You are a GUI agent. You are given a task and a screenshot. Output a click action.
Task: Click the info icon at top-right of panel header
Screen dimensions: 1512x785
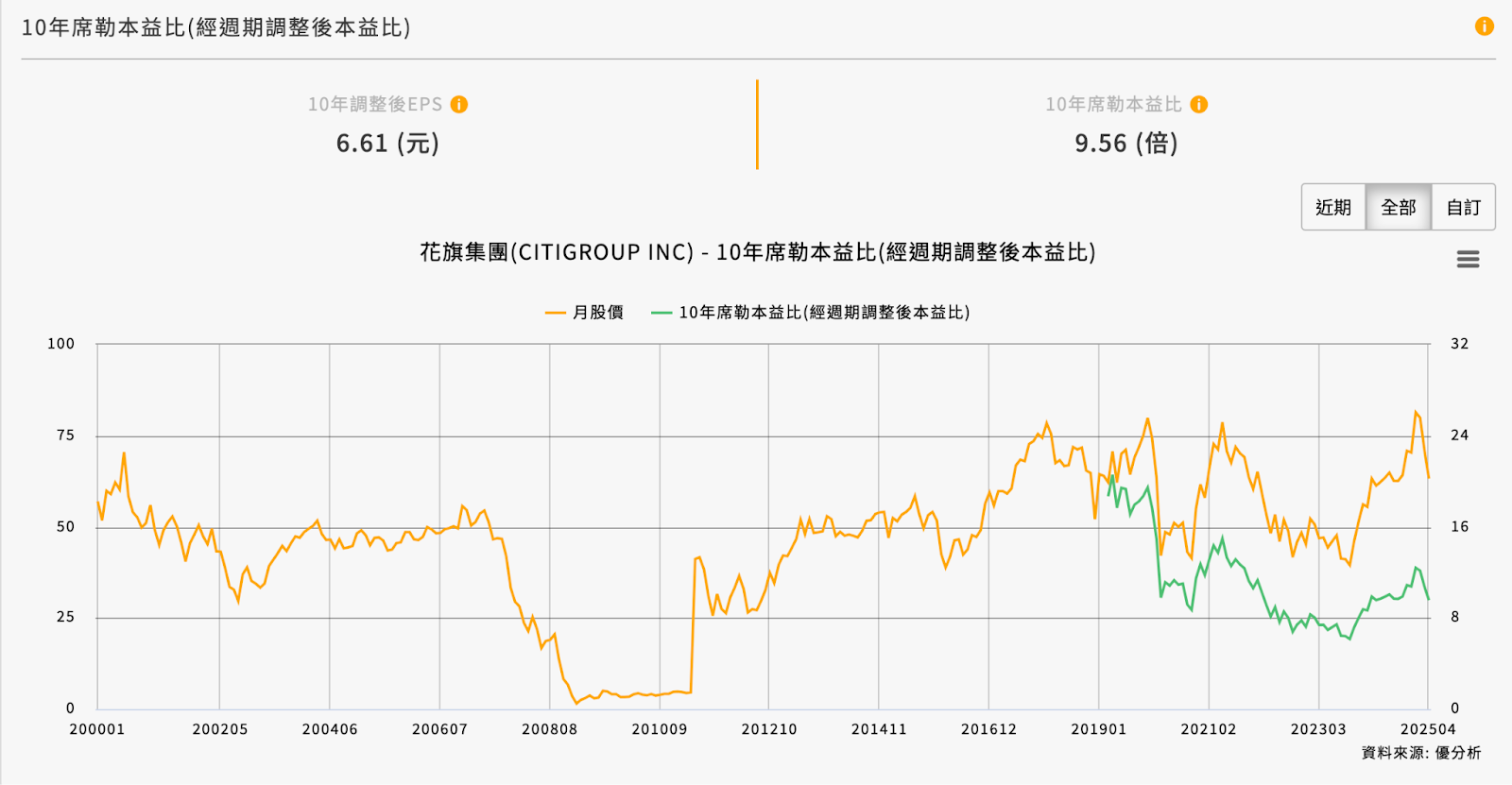click(1485, 26)
